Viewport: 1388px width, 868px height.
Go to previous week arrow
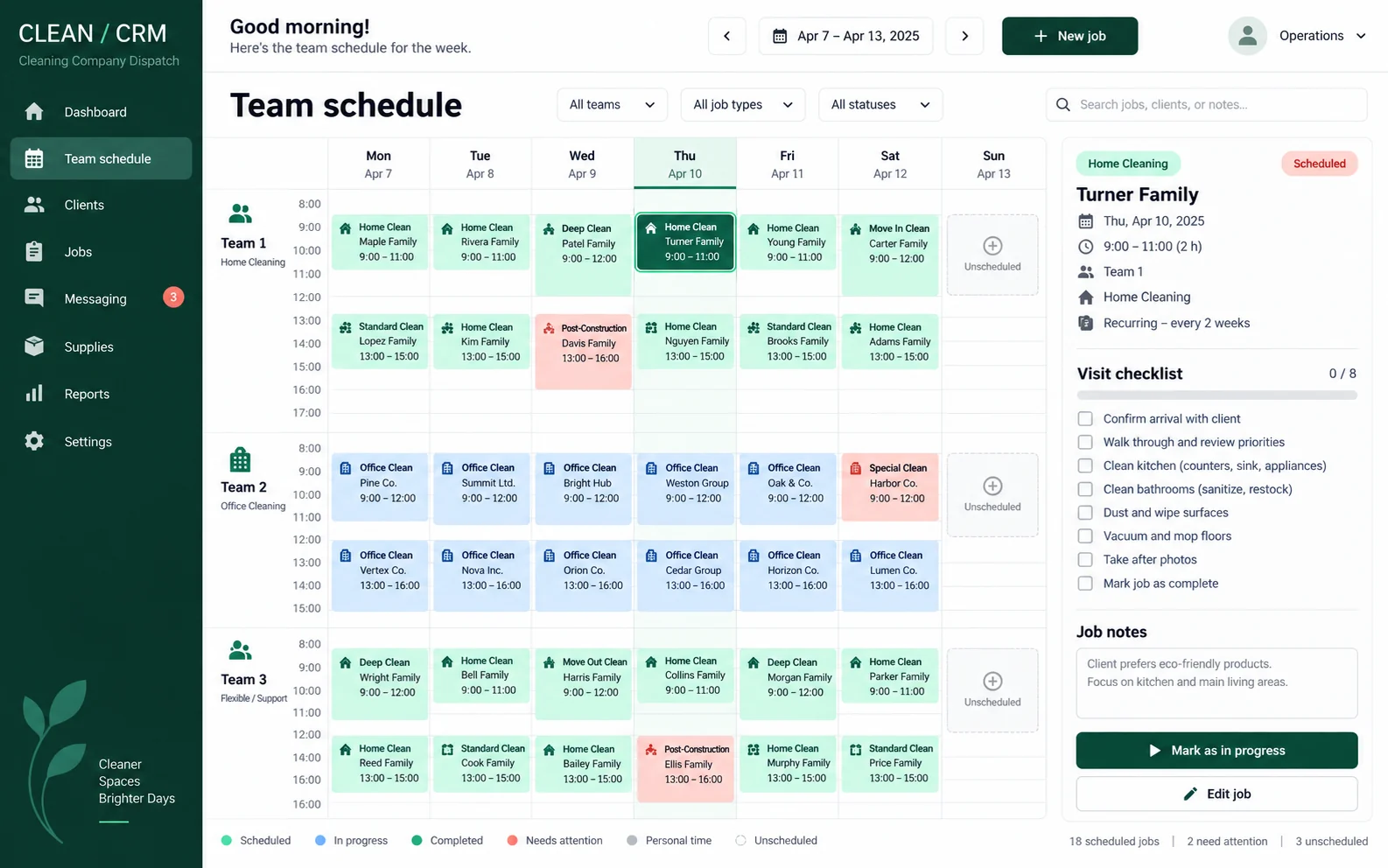click(x=727, y=36)
